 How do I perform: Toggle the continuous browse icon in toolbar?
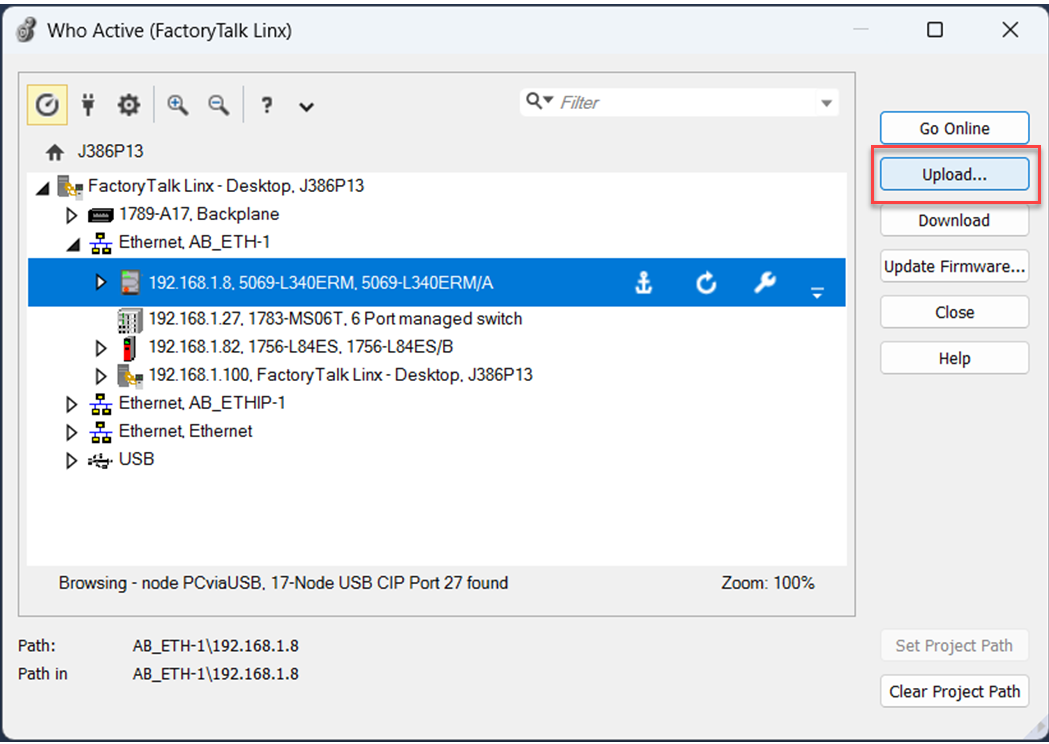click(47, 104)
